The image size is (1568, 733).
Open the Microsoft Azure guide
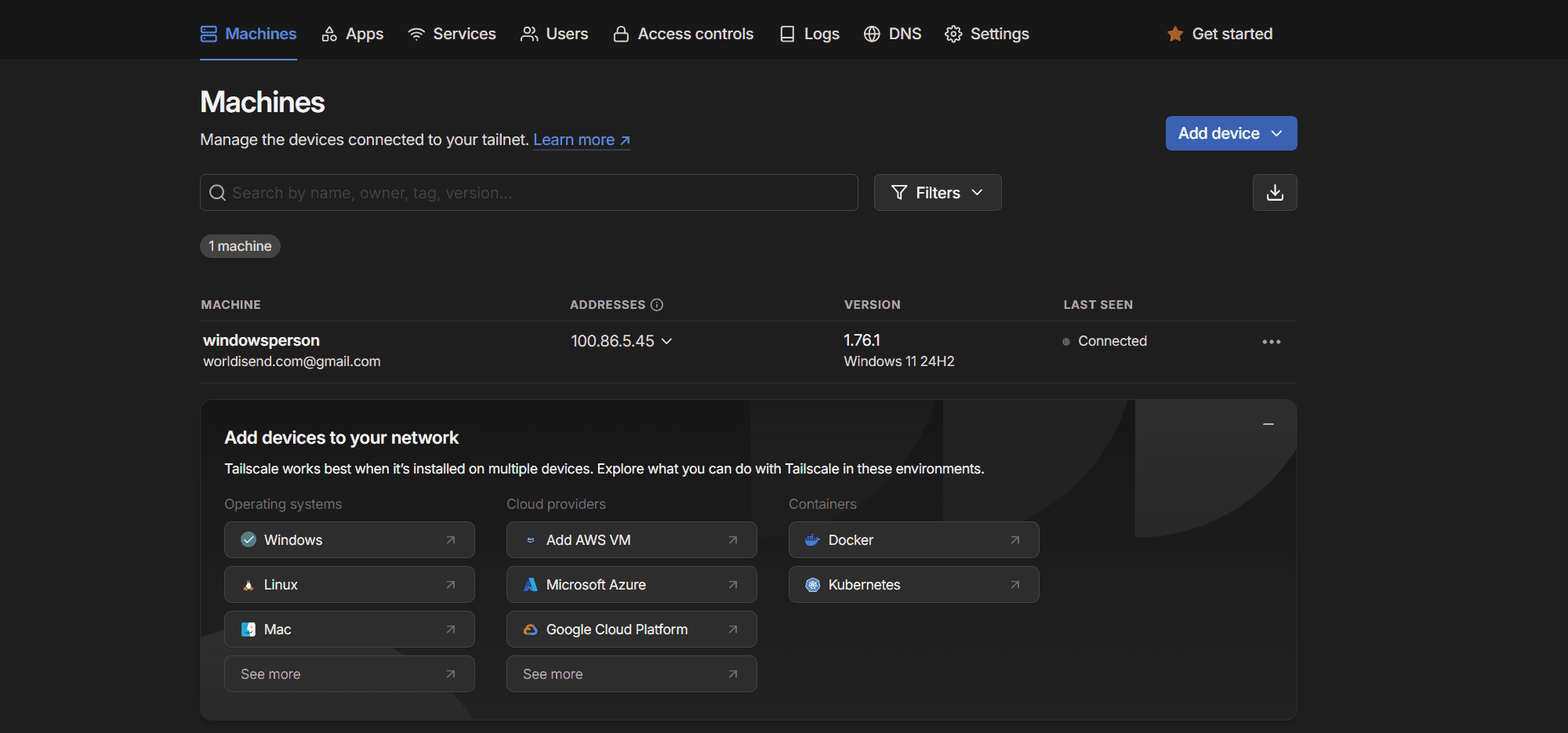[632, 585]
